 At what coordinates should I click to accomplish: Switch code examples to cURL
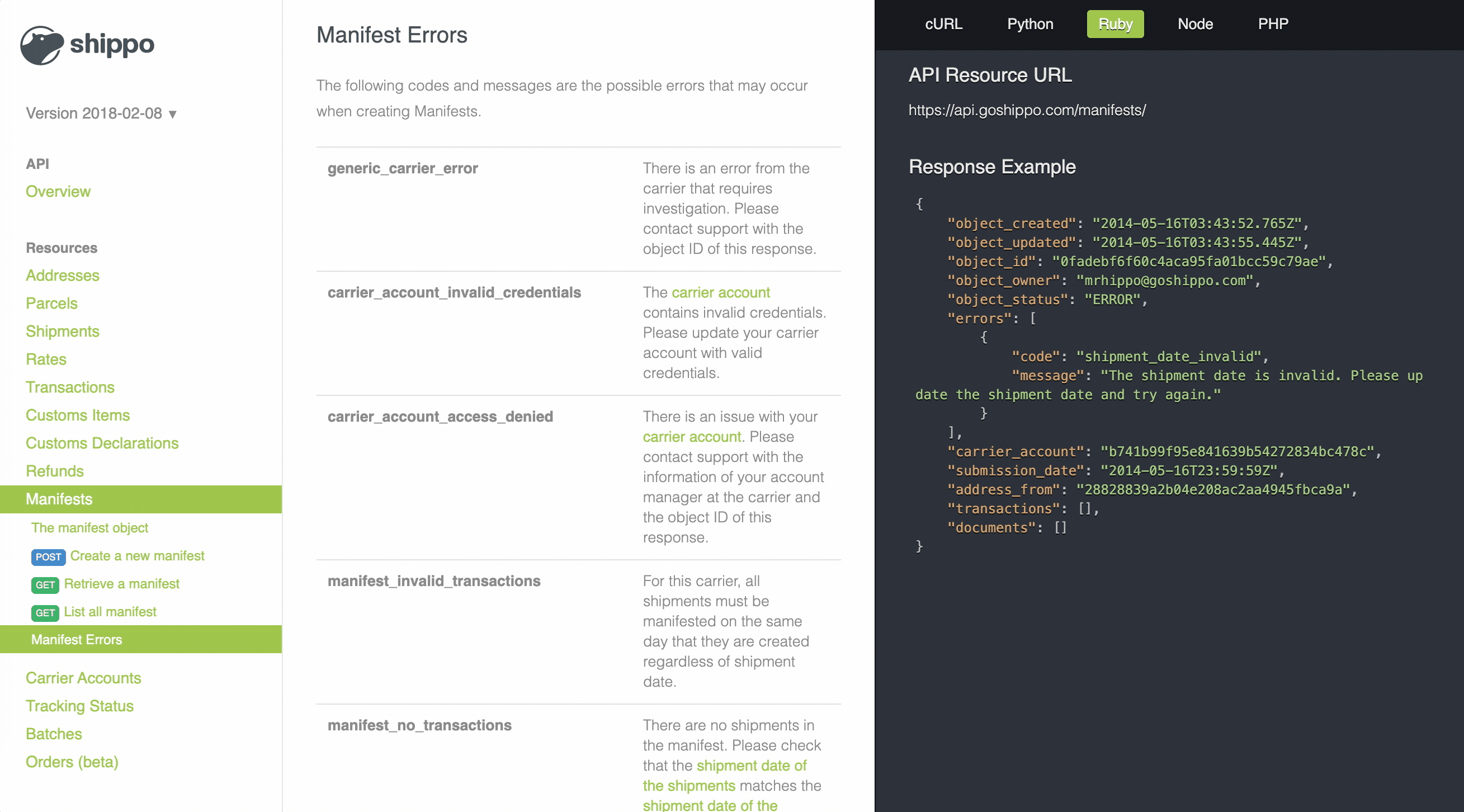click(943, 24)
